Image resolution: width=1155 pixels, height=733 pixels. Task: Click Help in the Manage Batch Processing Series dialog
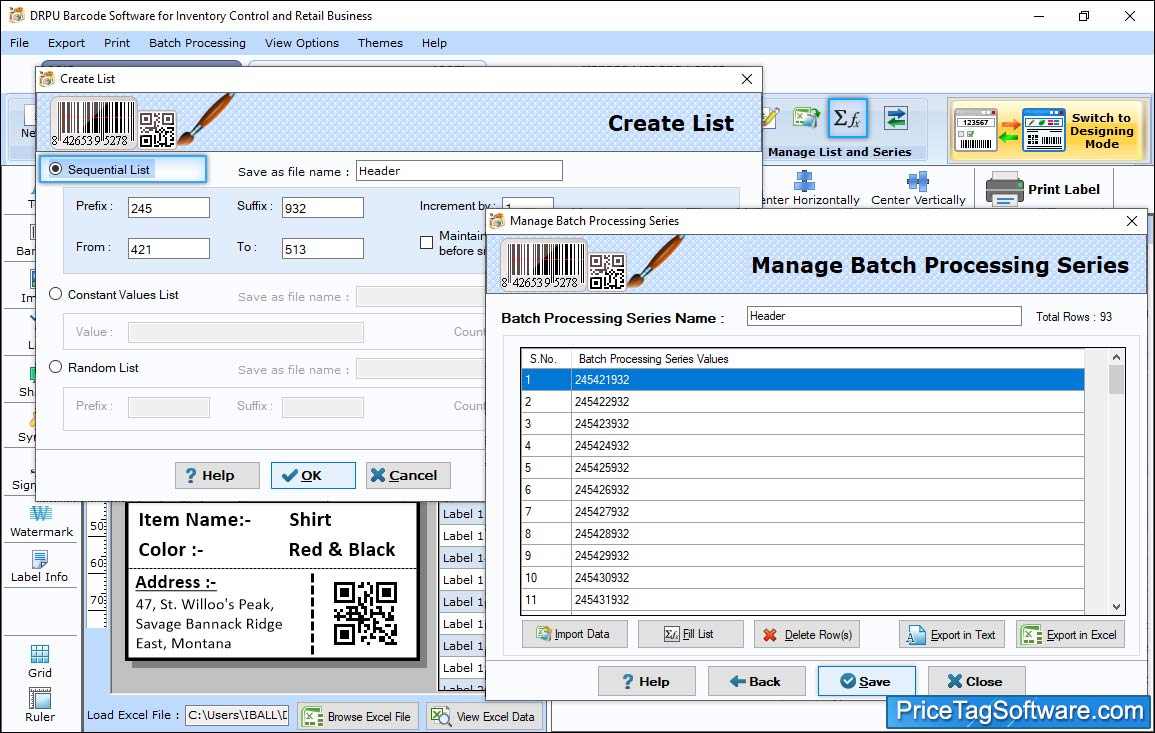[646, 681]
